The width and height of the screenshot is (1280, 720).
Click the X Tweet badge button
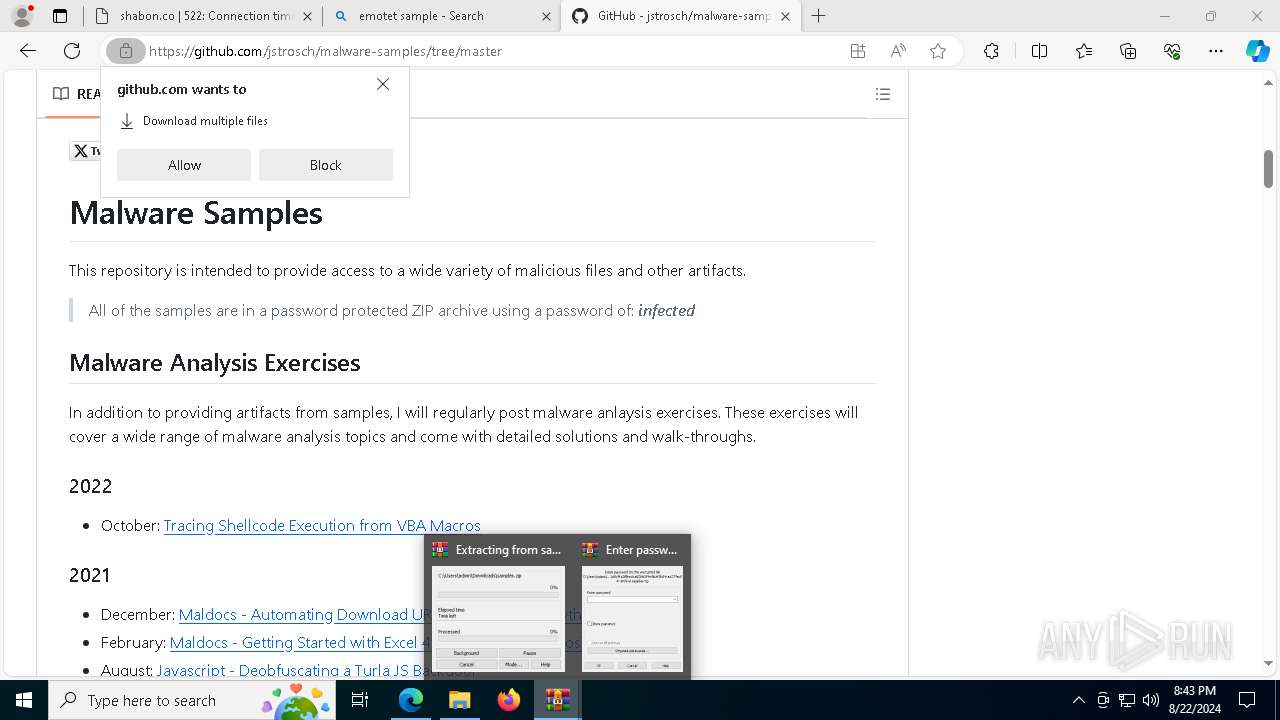(x=85, y=151)
